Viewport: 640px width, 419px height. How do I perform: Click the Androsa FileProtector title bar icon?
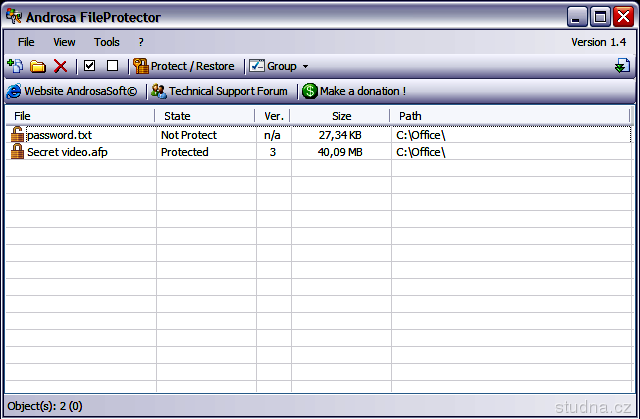coord(13,16)
